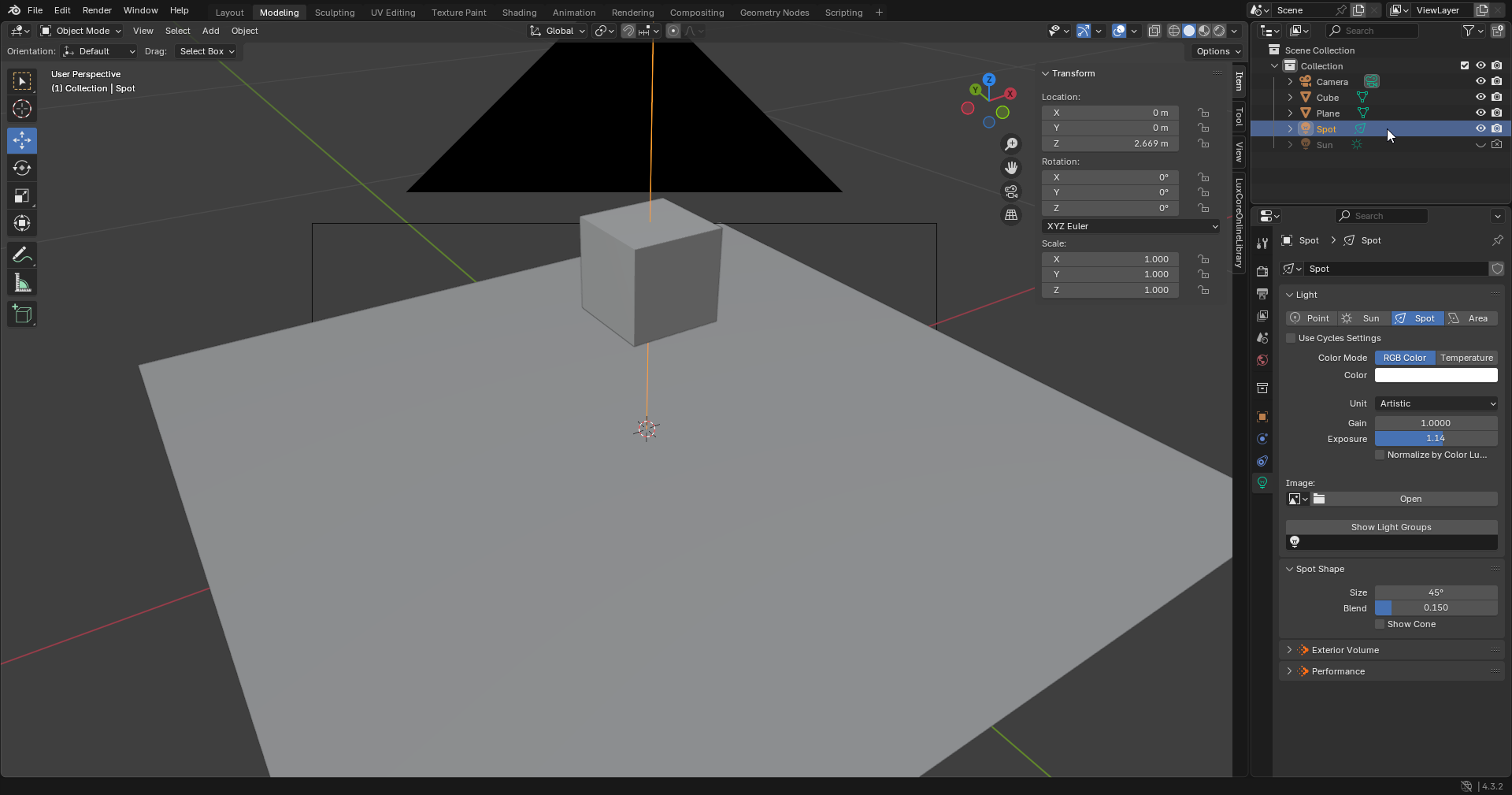Hide the Cube in the outliner

coord(1480,98)
